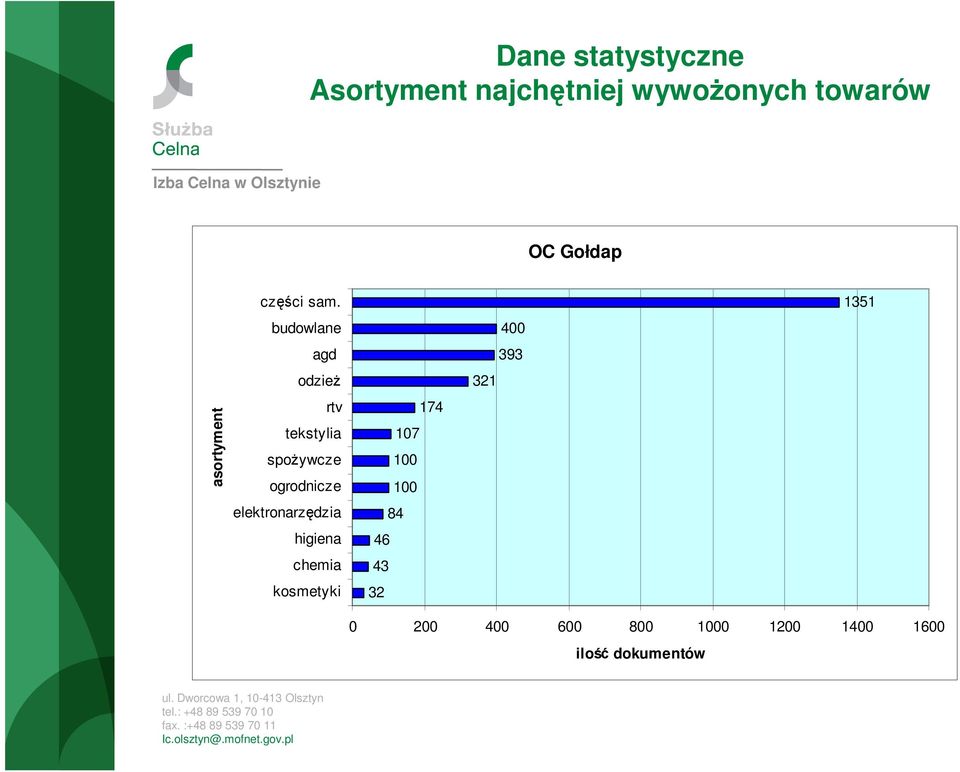Click the email link lc.olsztyn@mofnet.gov.pl
The width and height of the screenshot is (960, 772).
(227, 740)
